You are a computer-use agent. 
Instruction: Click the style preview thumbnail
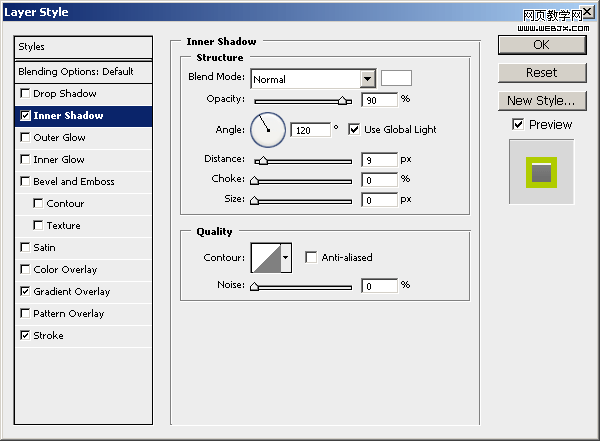coord(541,172)
